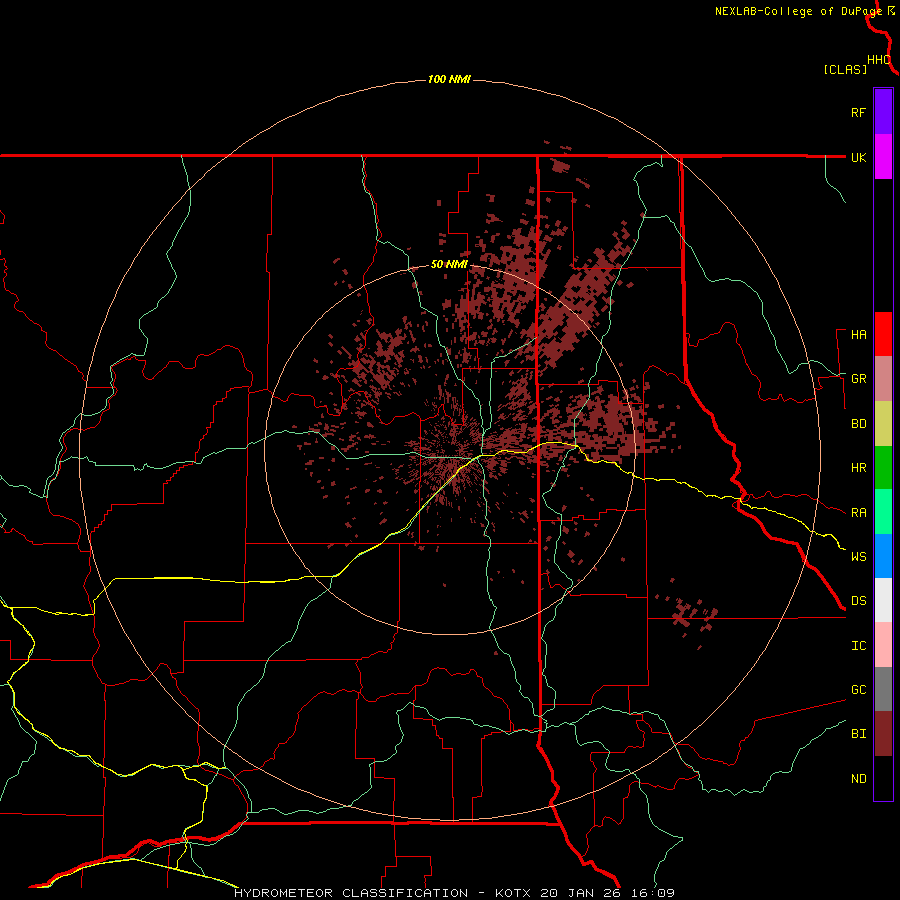Click the IC legend label
The image size is (900, 900).
pos(858,646)
